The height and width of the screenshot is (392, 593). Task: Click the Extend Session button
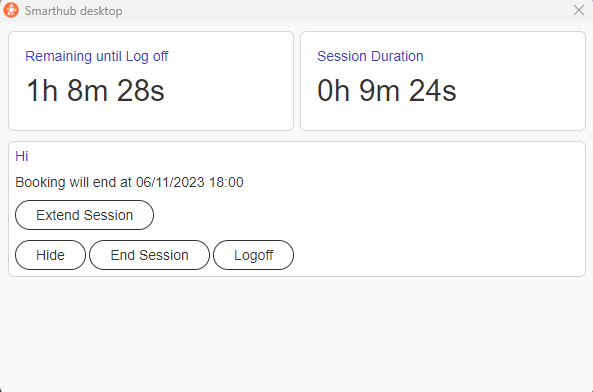[84, 215]
